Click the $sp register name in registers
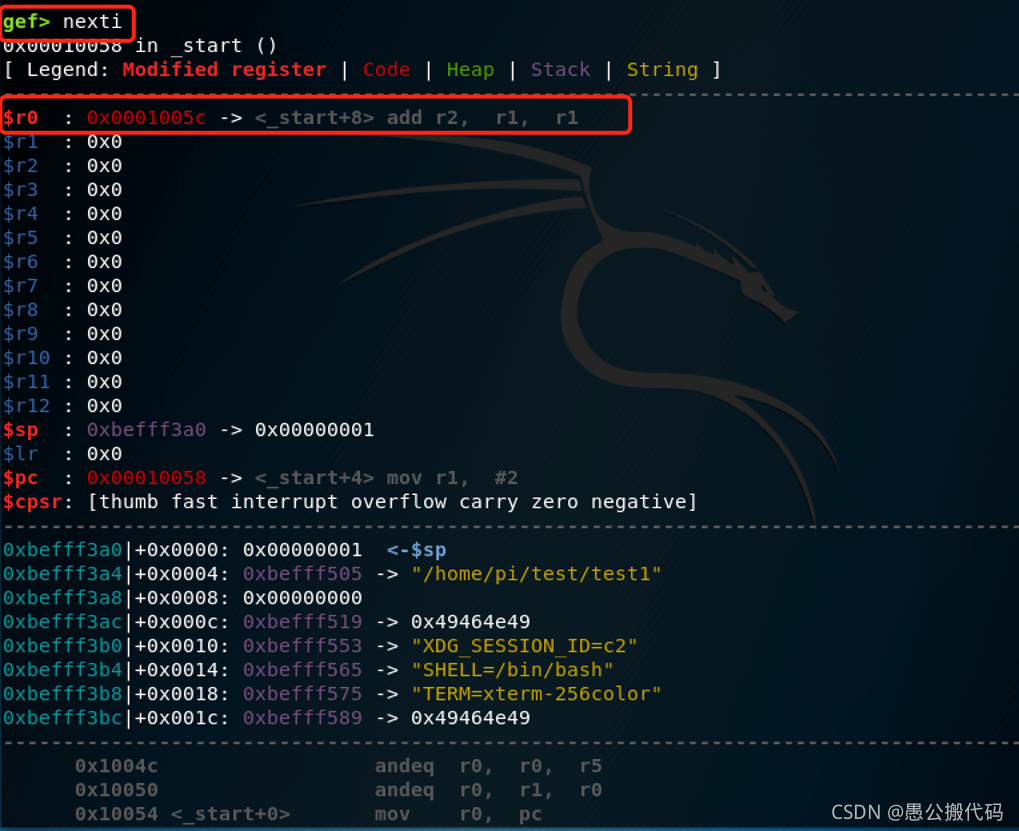The width and height of the screenshot is (1019, 831). pos(21,430)
